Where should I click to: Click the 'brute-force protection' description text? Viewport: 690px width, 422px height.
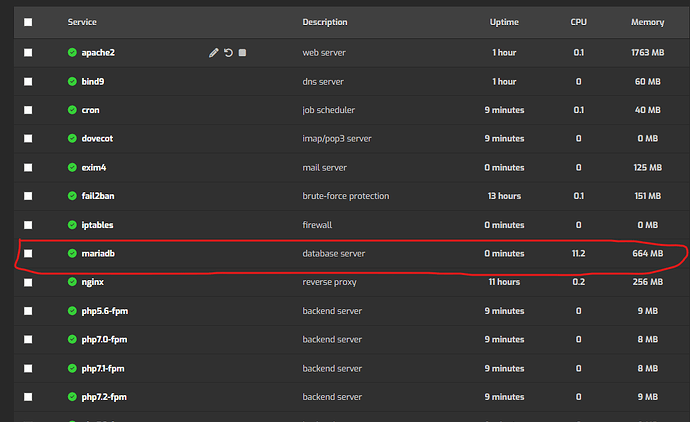tap(346, 196)
